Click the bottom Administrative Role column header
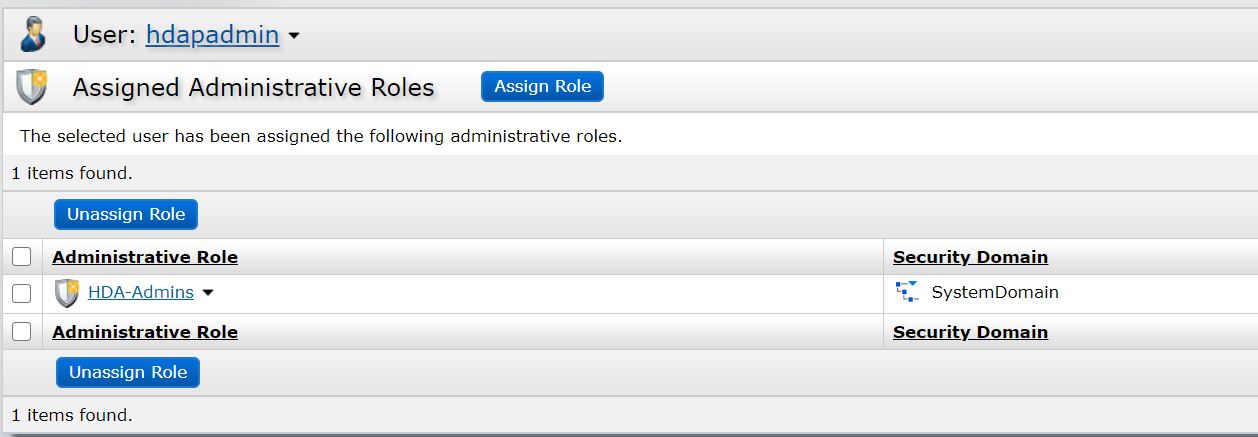The height and width of the screenshot is (437, 1258). tap(145, 332)
